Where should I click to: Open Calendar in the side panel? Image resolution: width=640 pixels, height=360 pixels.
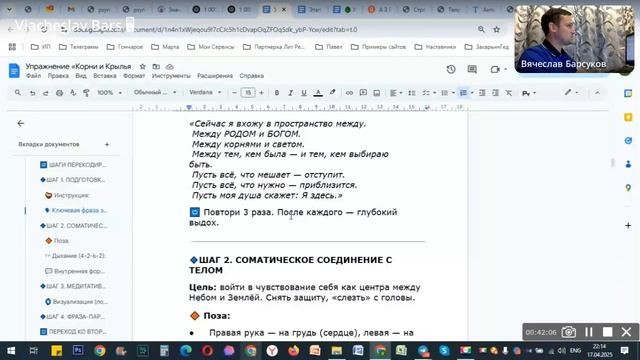628,93
